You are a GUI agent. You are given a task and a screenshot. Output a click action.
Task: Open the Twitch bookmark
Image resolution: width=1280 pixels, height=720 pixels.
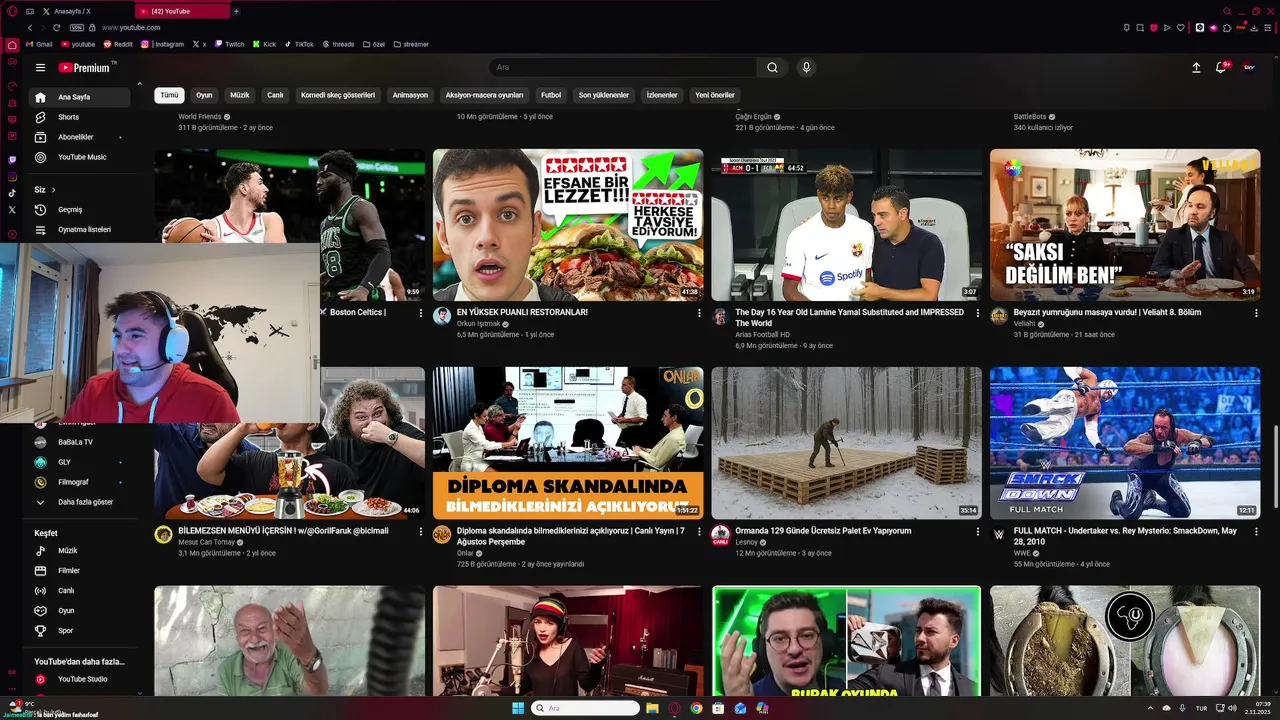tap(230, 44)
